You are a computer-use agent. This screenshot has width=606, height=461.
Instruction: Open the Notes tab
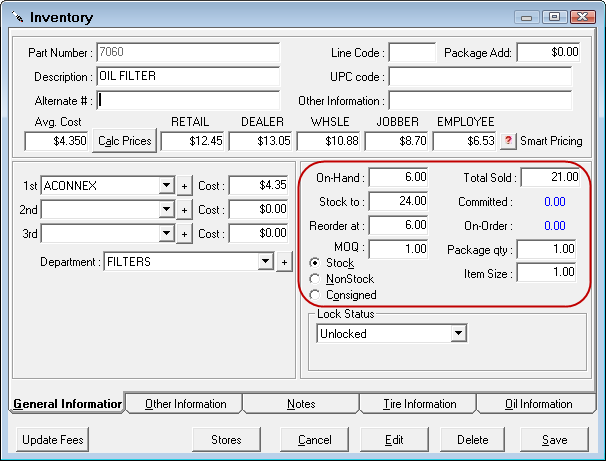click(300, 404)
